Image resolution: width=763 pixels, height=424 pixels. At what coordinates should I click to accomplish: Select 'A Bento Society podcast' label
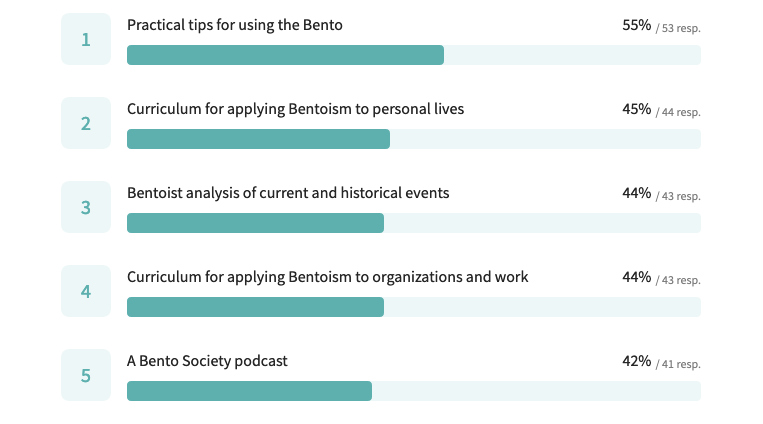[207, 361]
